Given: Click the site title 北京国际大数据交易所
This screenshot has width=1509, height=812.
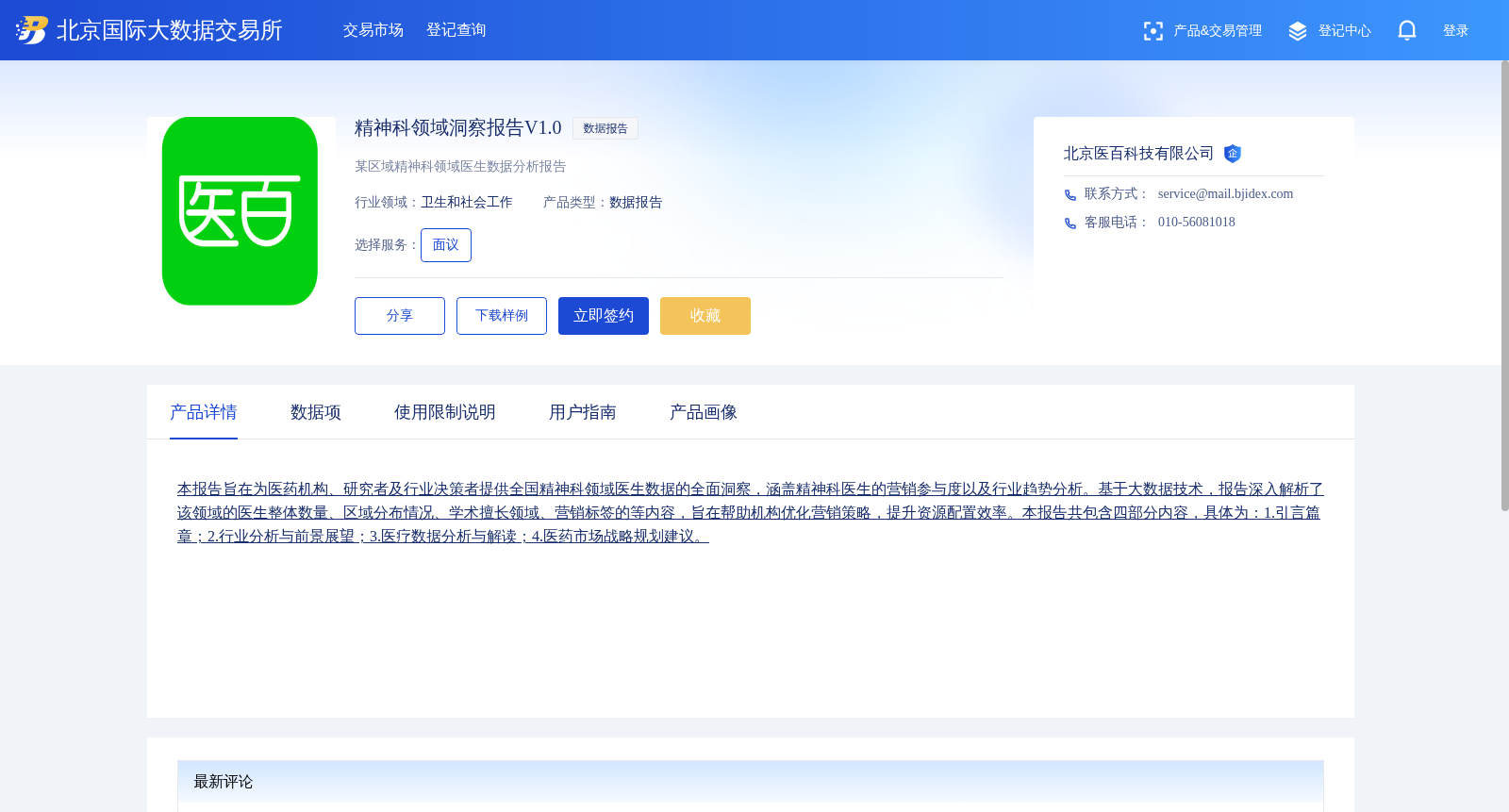Looking at the screenshot, I should pos(170,30).
